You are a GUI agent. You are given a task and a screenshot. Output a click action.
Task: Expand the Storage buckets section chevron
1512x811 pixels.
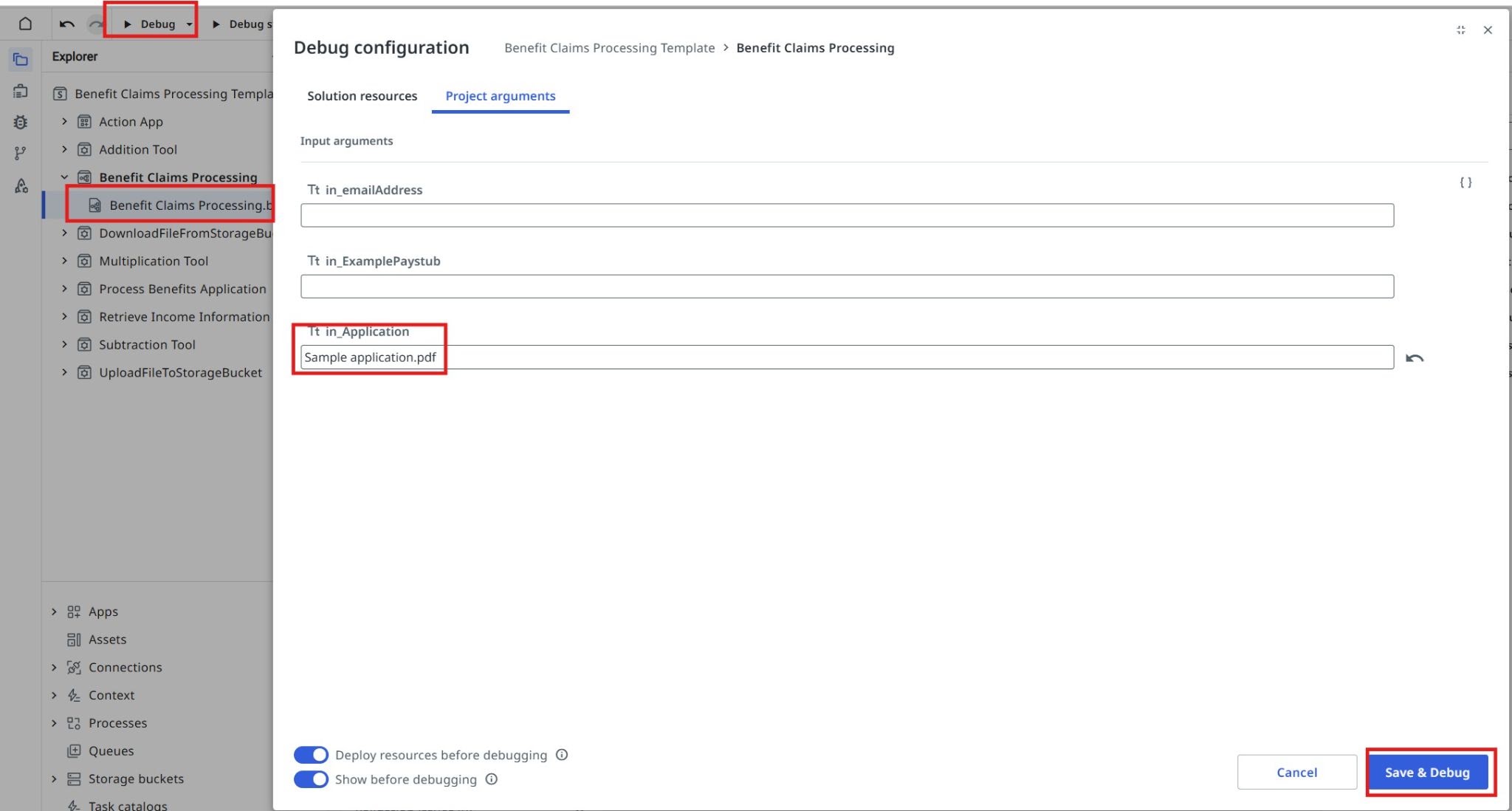pos(54,779)
